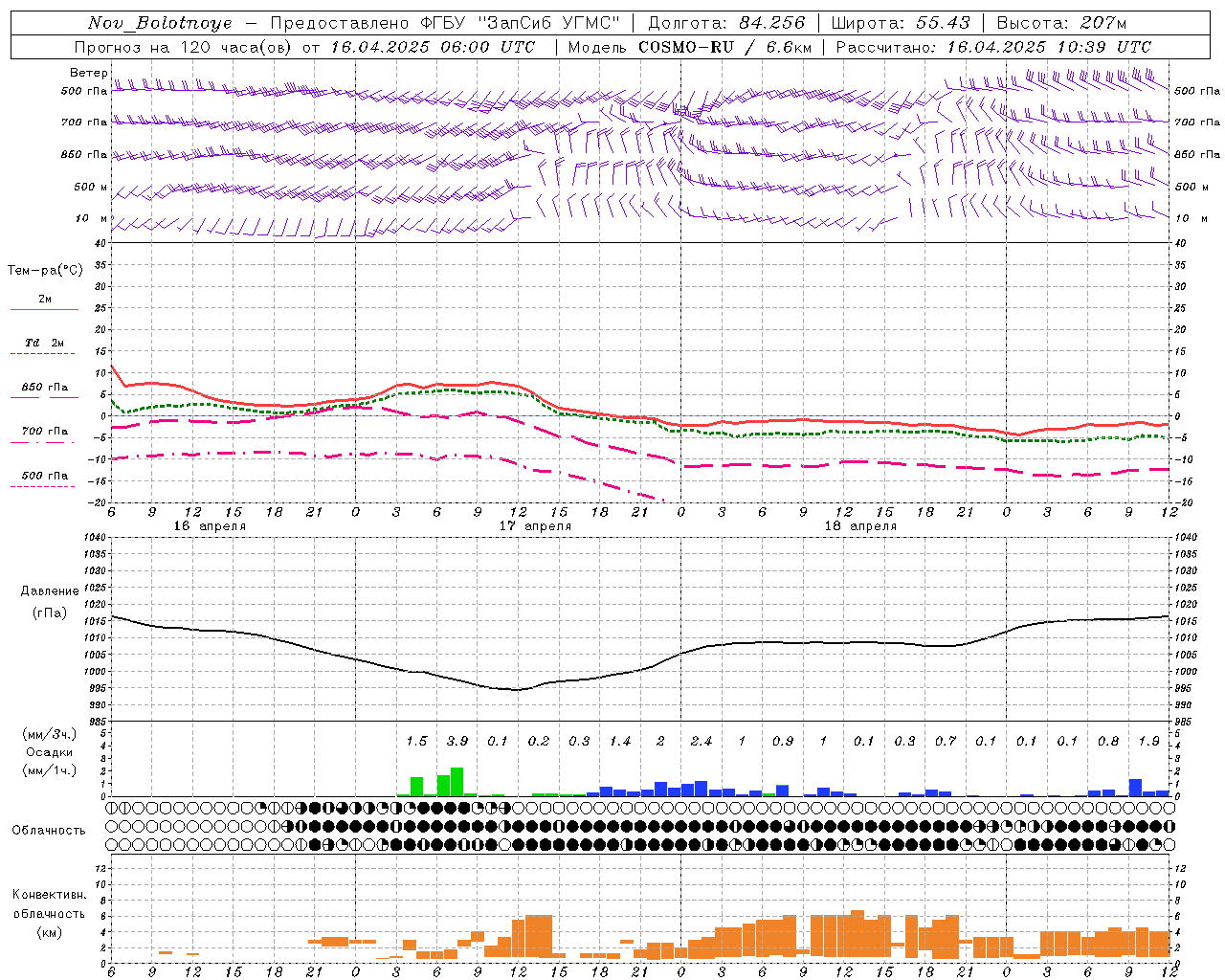Select the Тем-ра(°C) temperature label

pos(45,271)
